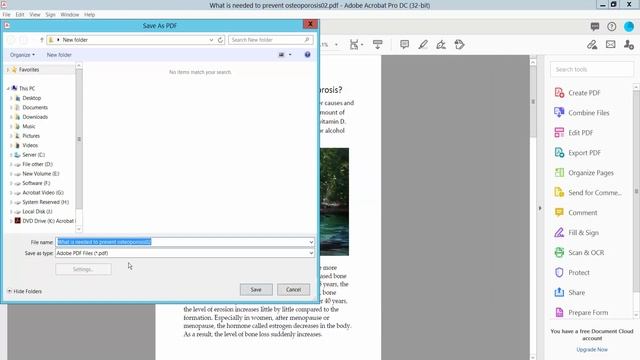
Task: Open the Sign menu
Action: (50, 14)
